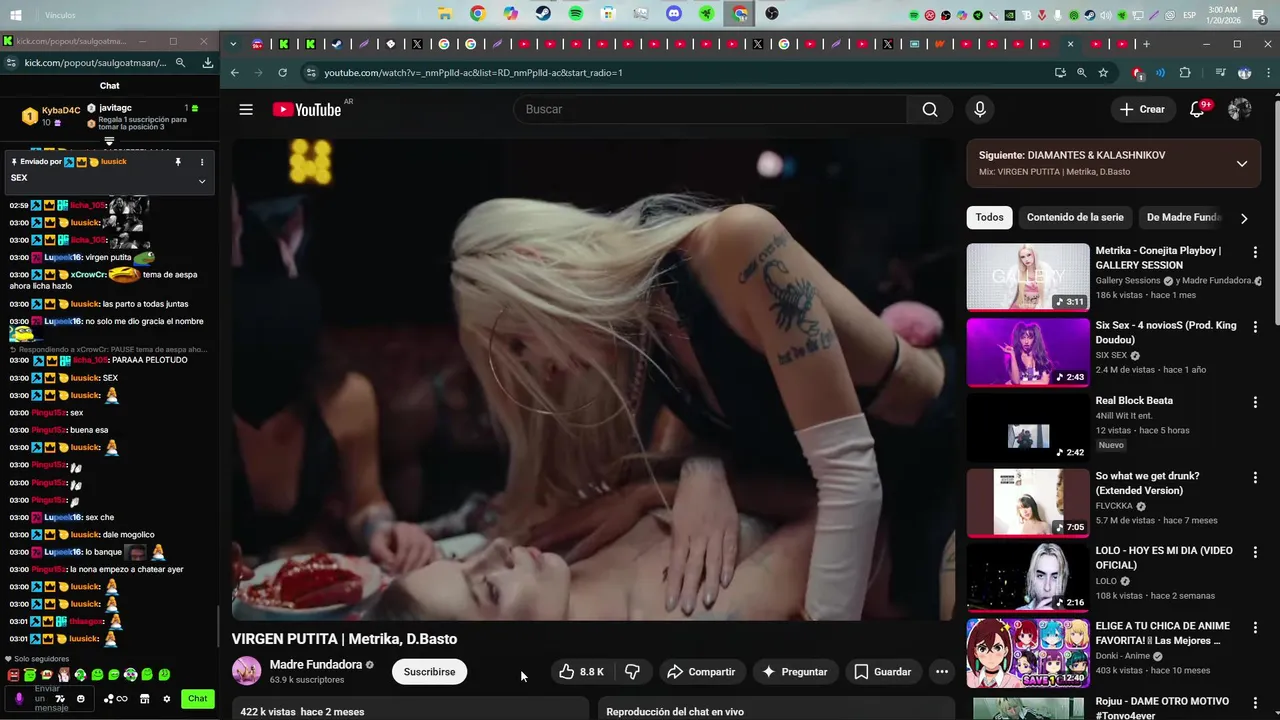Open the Kick shop storefront icon
The height and width of the screenshot is (720, 1280).
[144, 698]
